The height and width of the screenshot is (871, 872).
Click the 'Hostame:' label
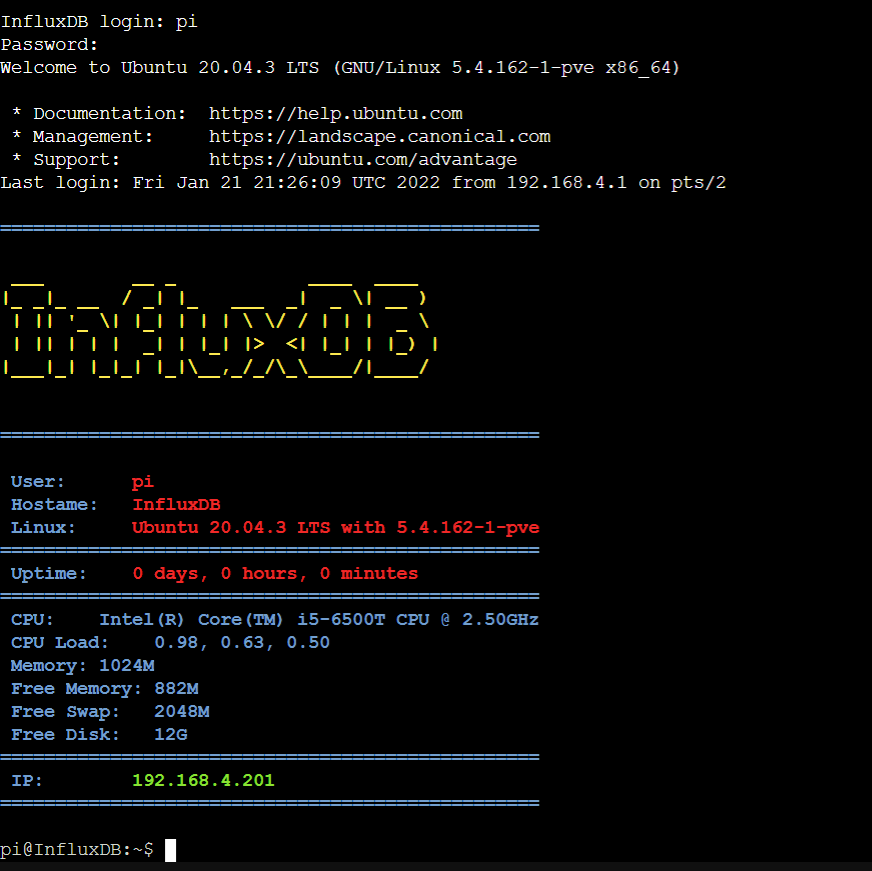point(54,504)
